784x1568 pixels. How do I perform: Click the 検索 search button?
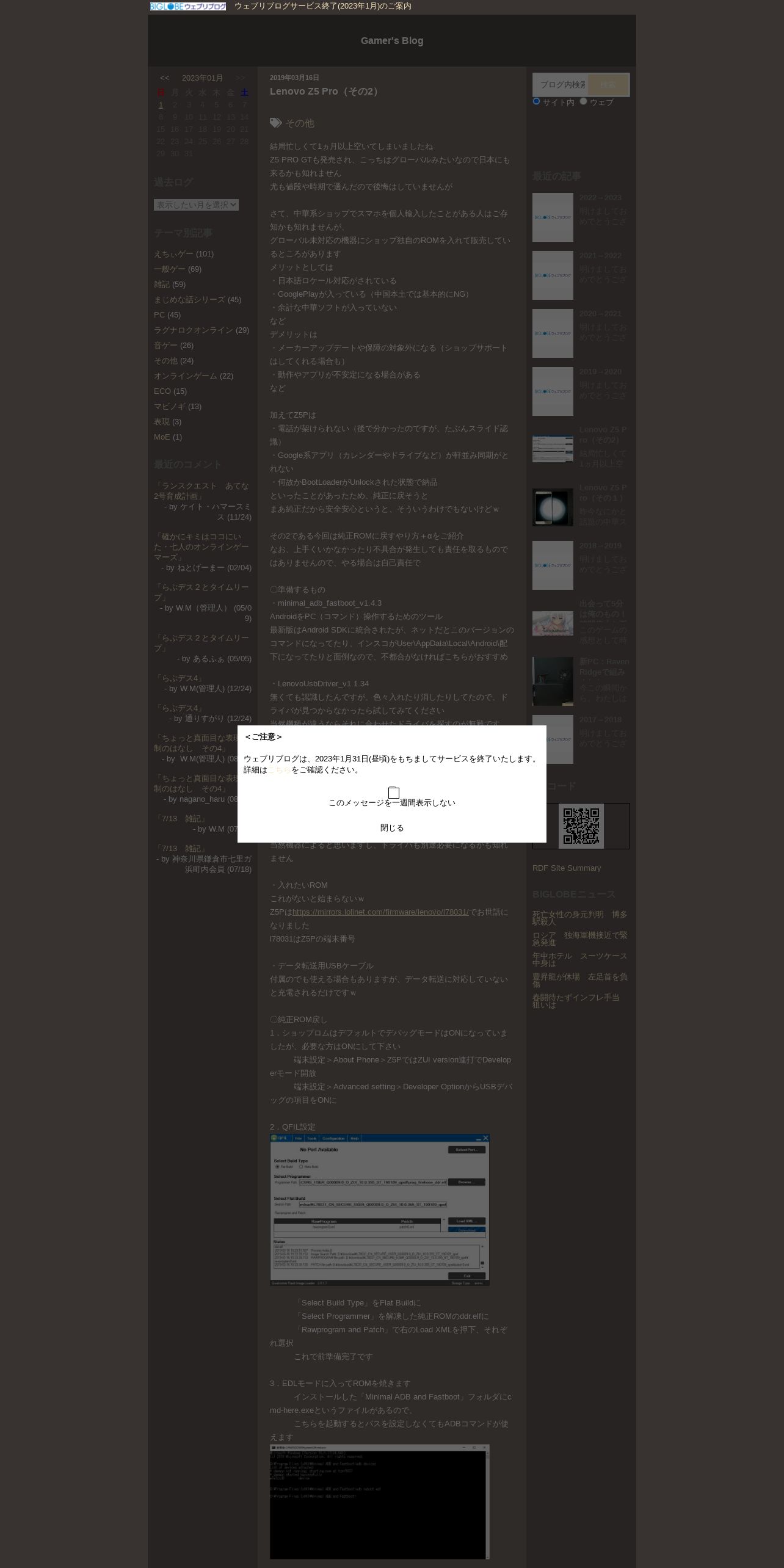pos(608,85)
